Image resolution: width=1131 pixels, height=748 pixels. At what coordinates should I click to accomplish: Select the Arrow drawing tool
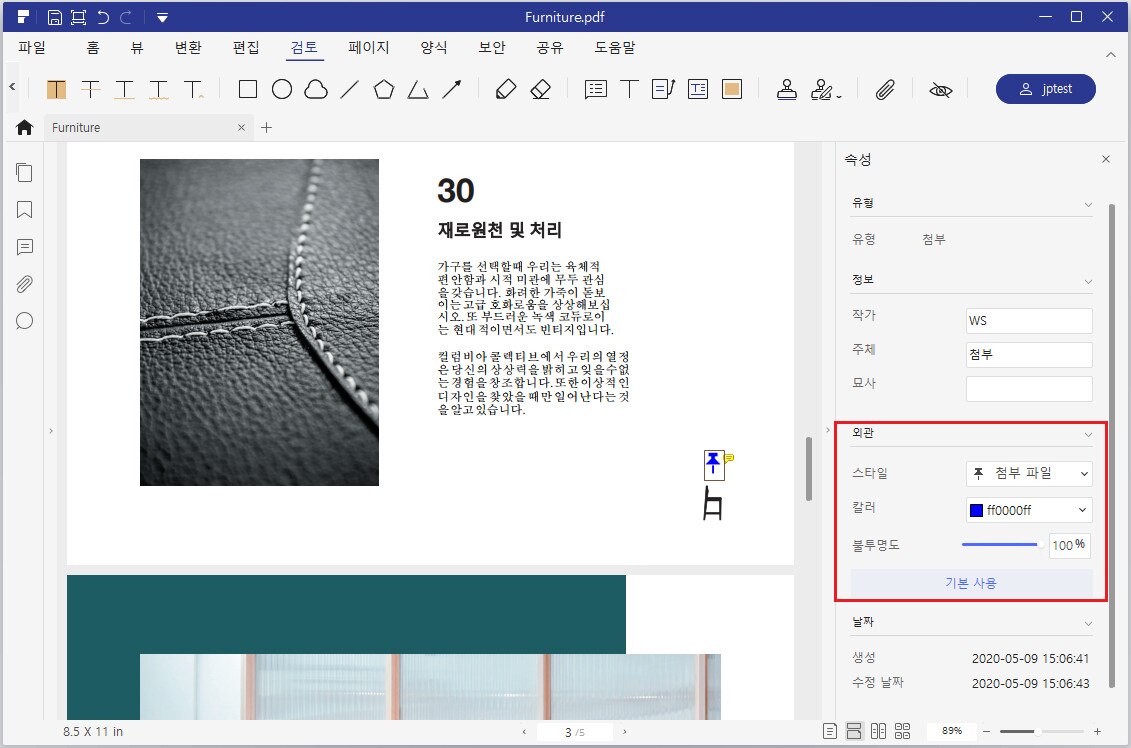point(452,89)
